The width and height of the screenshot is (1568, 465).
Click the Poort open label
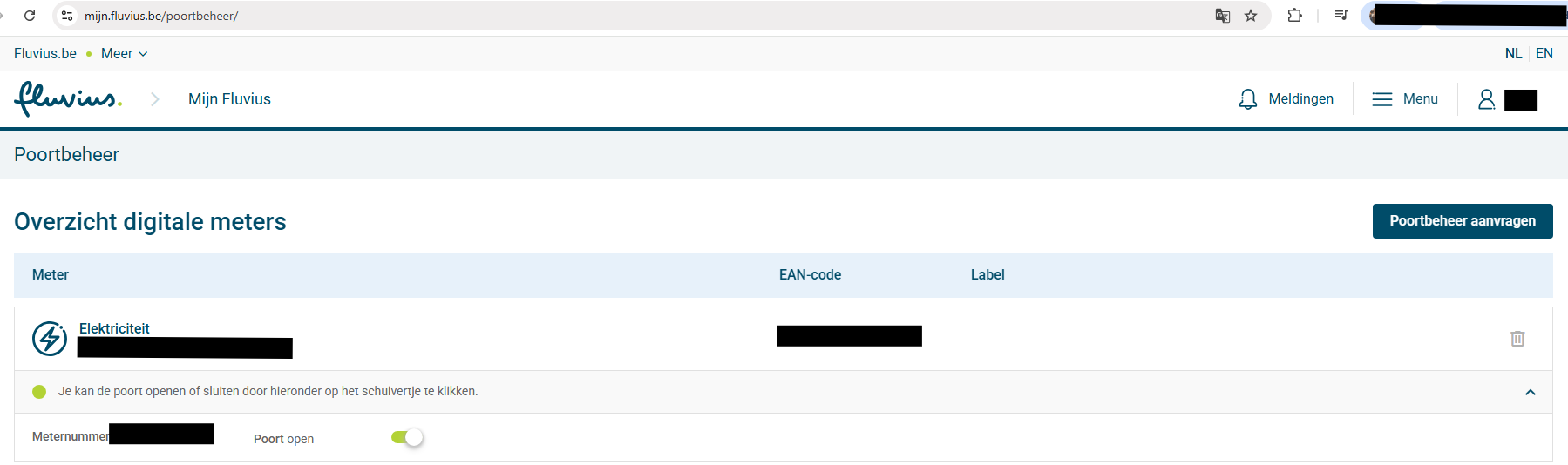(x=283, y=439)
